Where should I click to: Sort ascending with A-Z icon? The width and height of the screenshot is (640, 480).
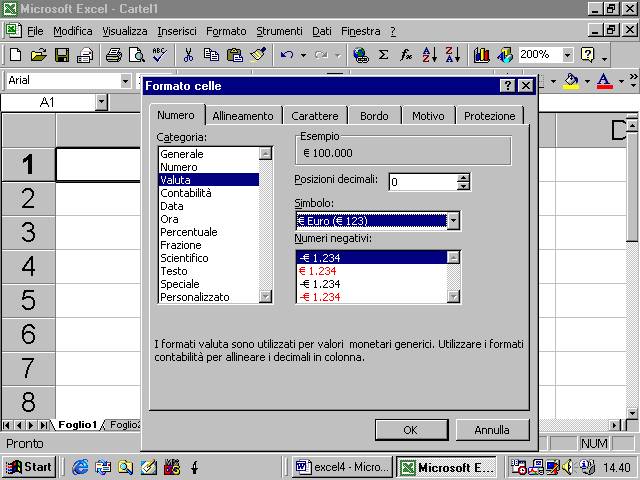pos(430,55)
